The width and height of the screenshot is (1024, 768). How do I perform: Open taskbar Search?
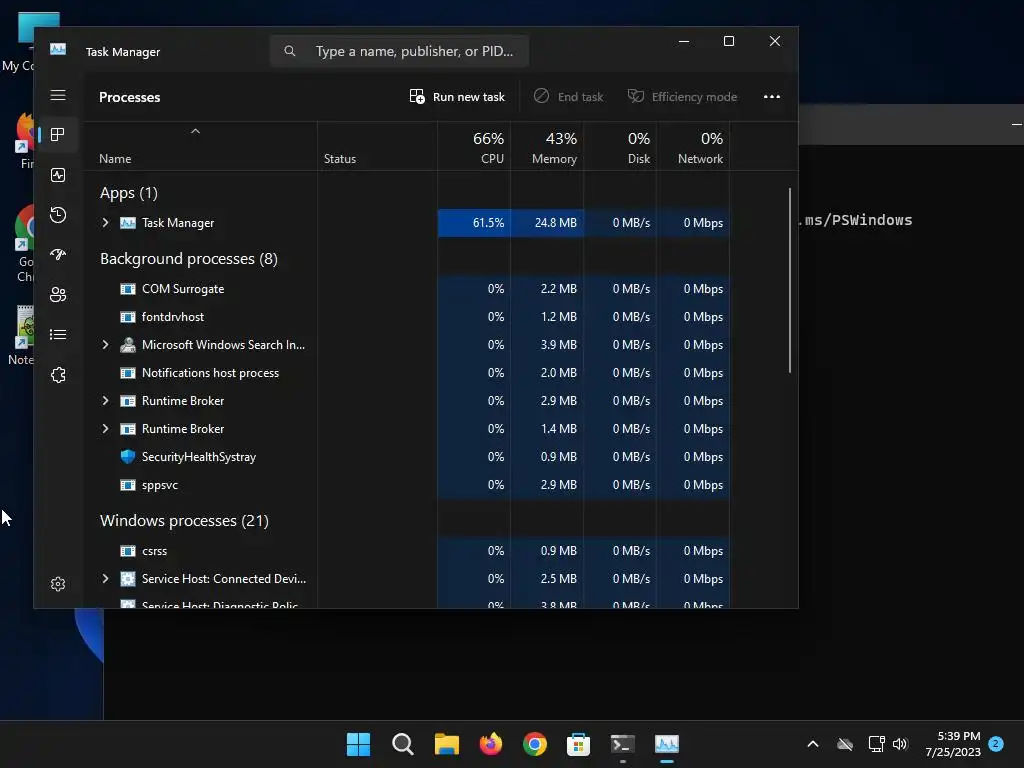tap(402, 744)
